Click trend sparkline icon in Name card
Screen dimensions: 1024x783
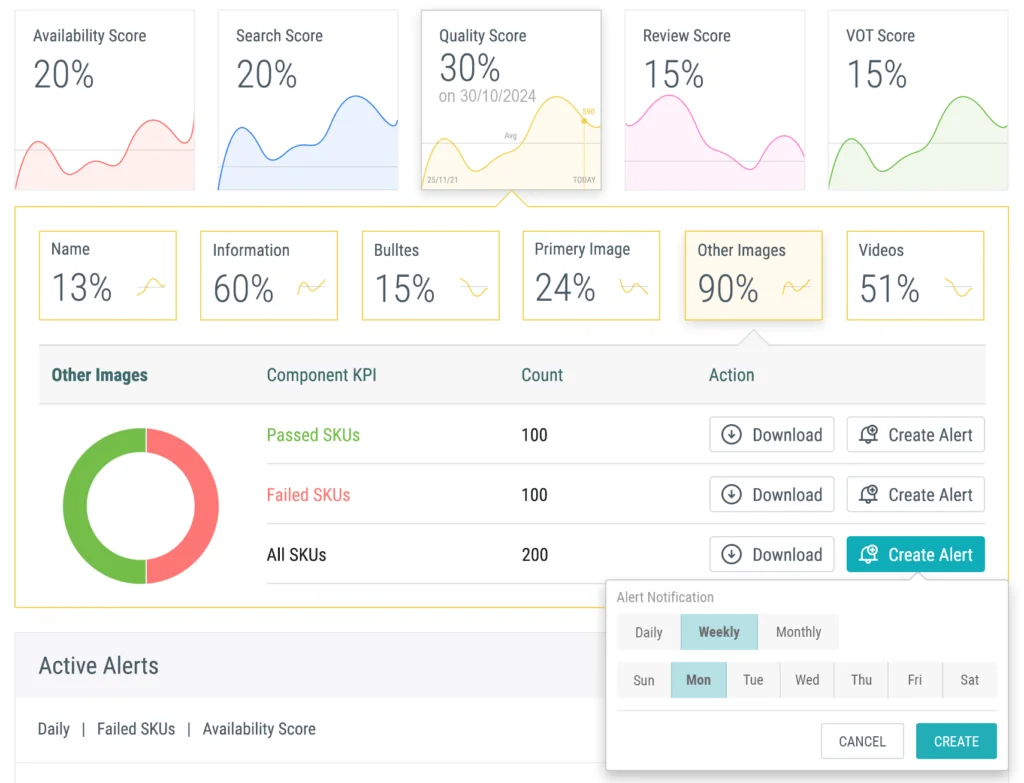pos(151,288)
